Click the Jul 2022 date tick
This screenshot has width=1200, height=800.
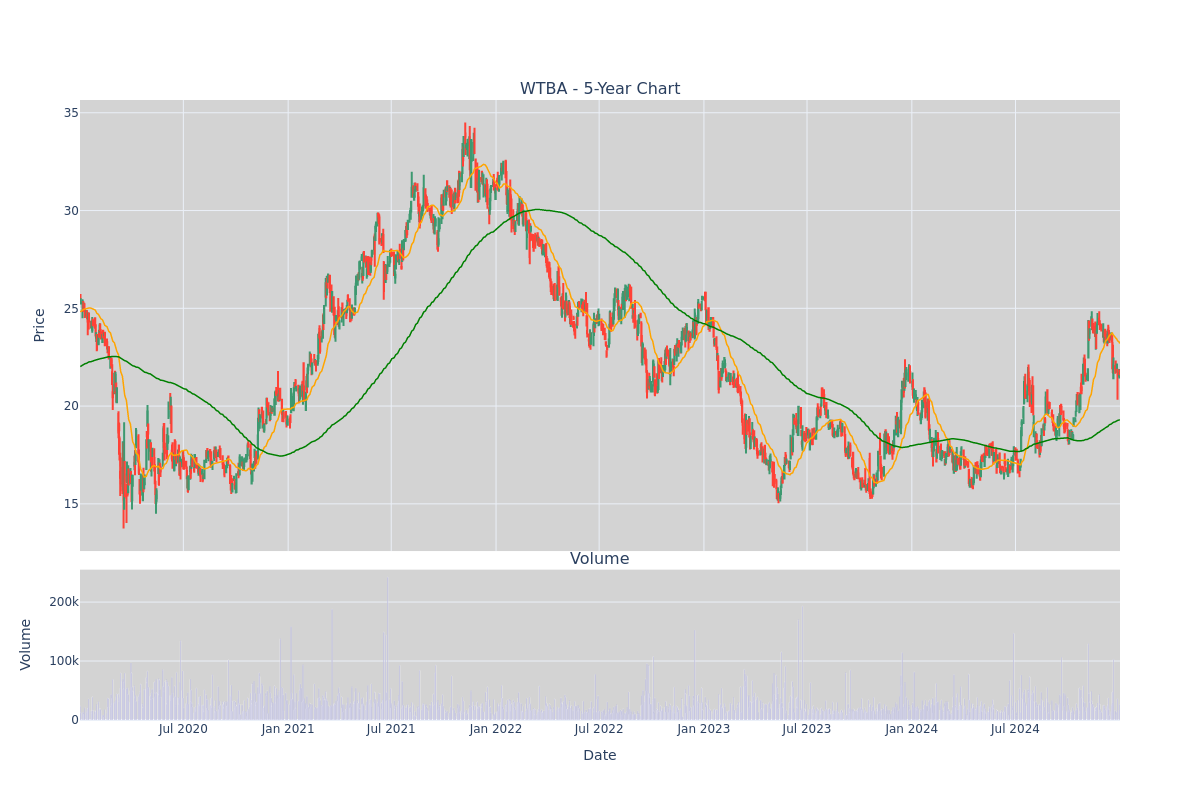pos(599,729)
